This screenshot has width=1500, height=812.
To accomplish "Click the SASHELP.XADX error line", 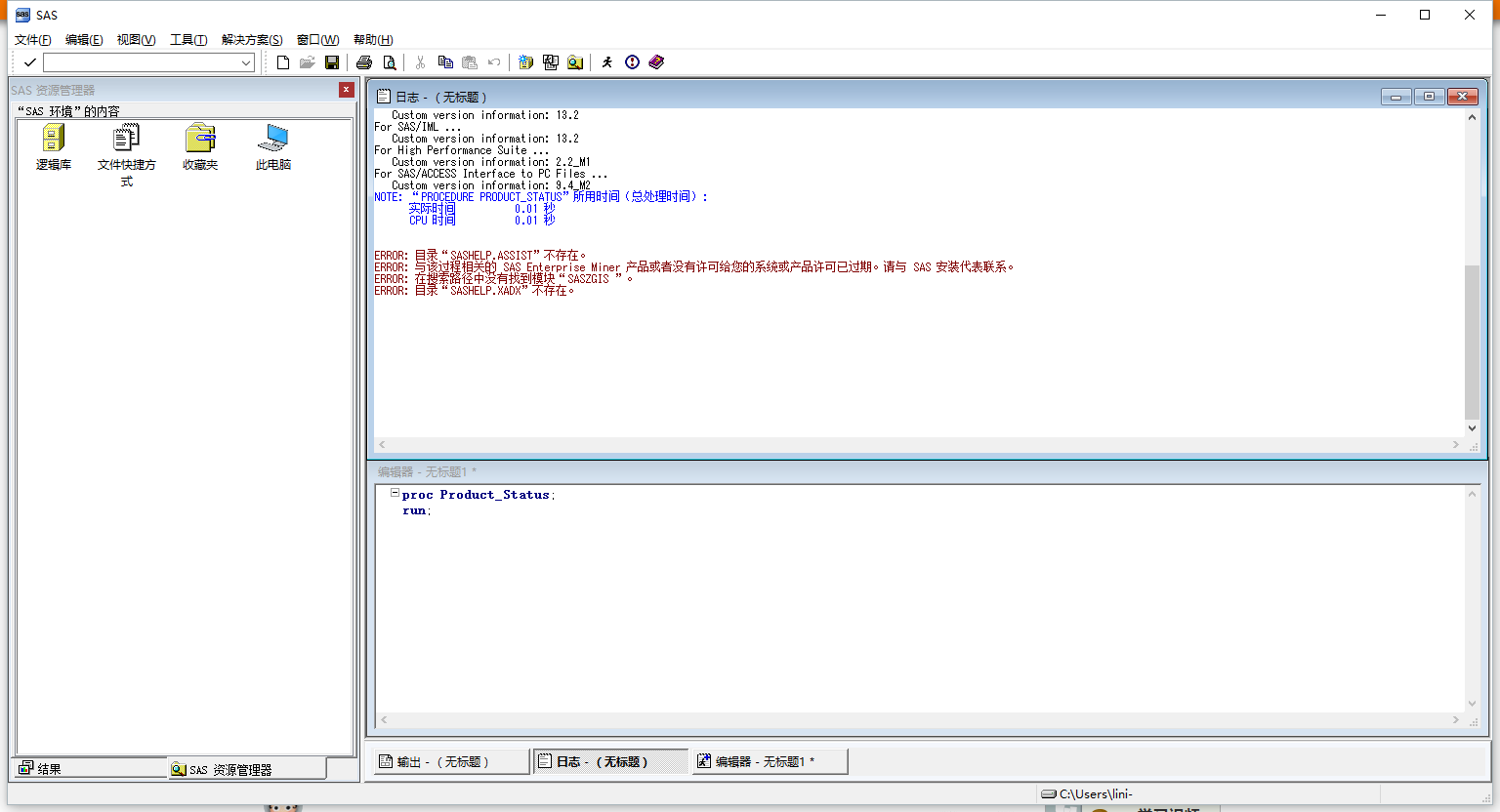I will click(x=475, y=291).
